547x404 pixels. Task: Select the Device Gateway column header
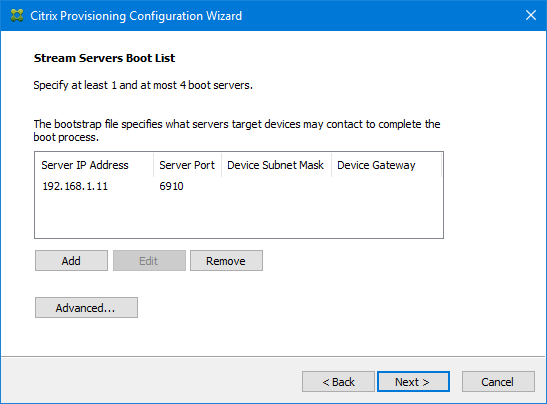386,165
